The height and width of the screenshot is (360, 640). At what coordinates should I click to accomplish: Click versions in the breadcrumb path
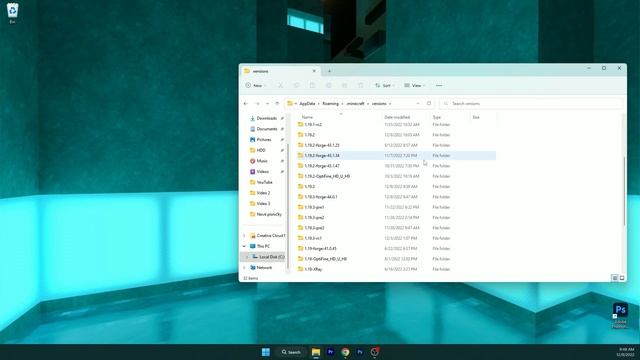point(379,104)
